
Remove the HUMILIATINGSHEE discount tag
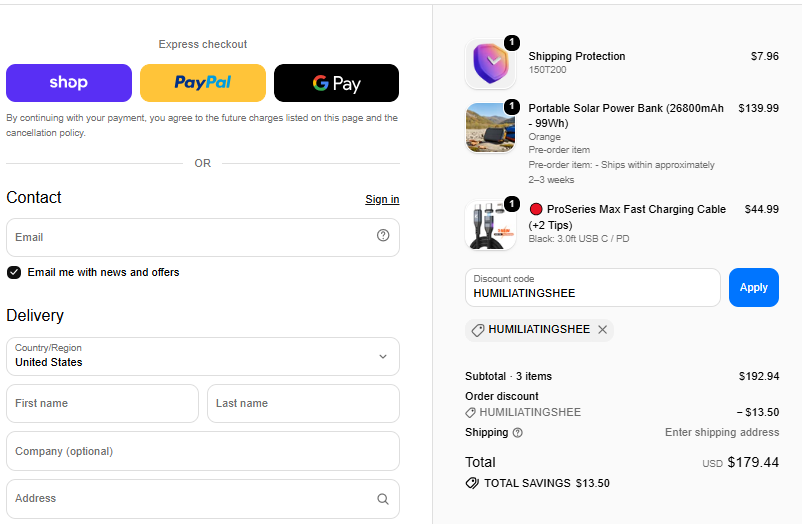coord(603,330)
